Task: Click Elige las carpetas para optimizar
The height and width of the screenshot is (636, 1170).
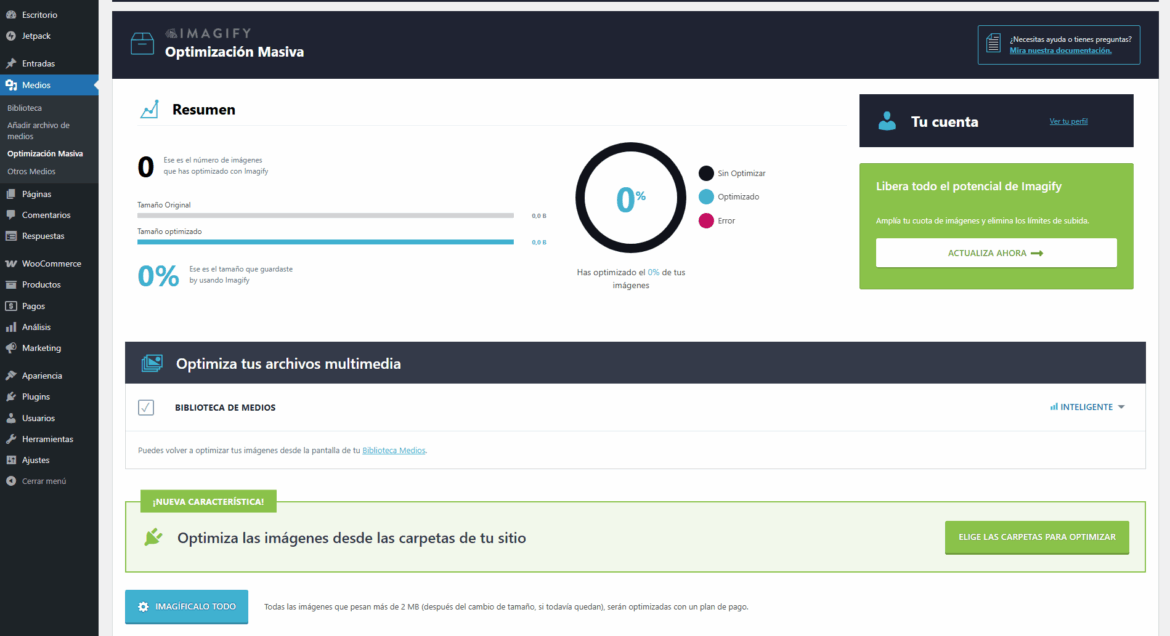Action: 1036,537
